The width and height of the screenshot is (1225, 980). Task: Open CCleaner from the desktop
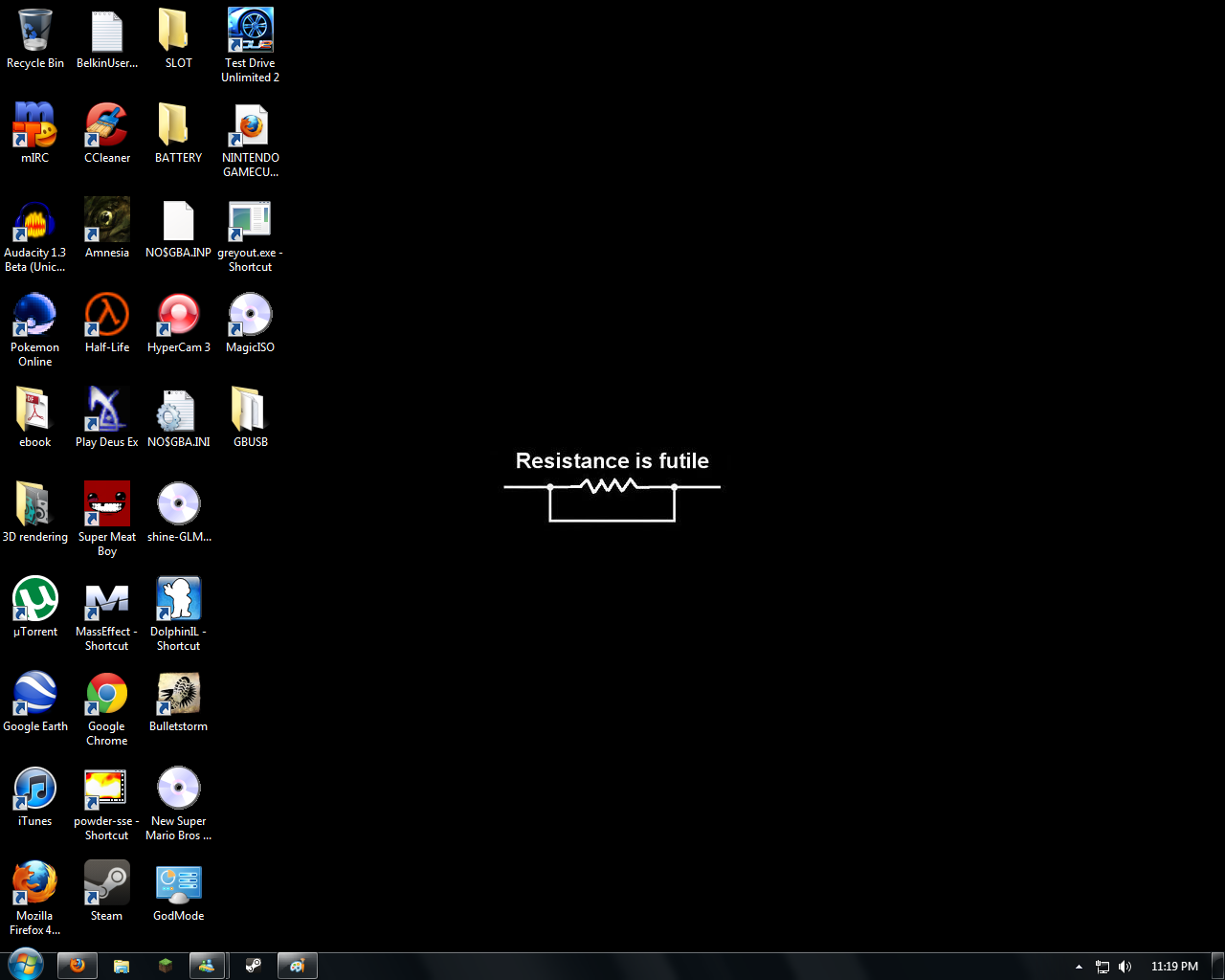106,125
